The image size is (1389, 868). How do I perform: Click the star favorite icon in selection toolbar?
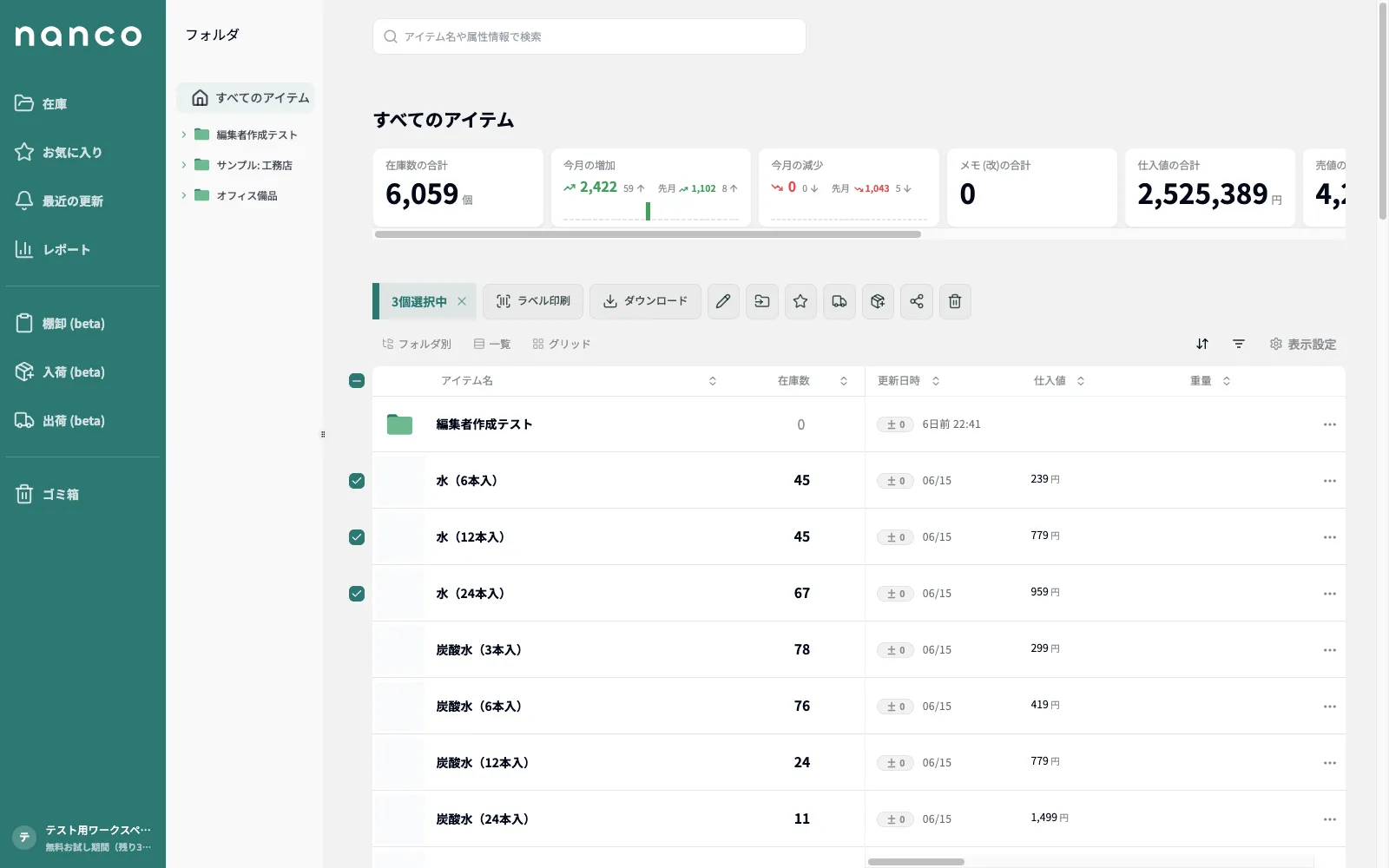[800, 301]
